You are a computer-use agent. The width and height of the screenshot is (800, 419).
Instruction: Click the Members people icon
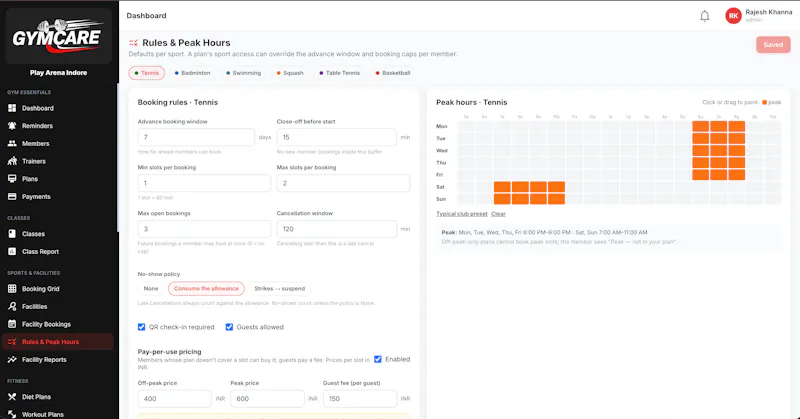pyautogui.click(x=12, y=143)
